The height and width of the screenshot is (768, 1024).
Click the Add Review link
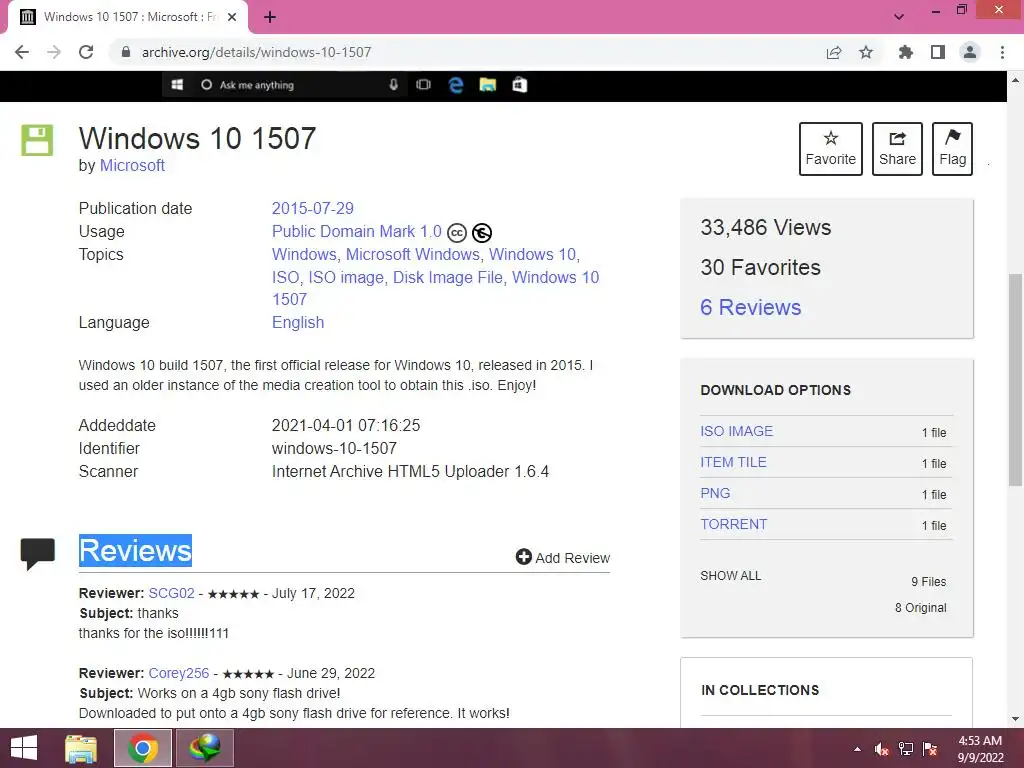click(563, 558)
